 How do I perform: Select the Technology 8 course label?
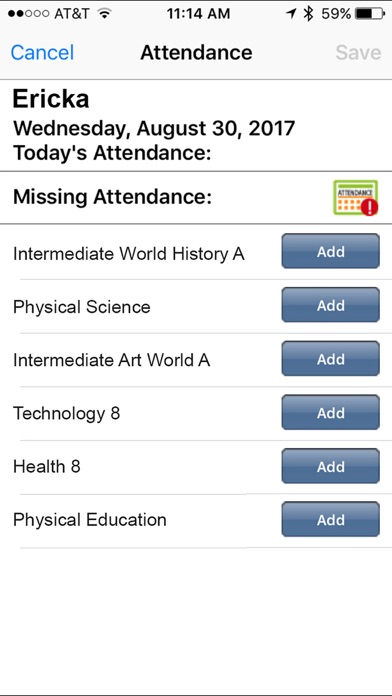67,414
